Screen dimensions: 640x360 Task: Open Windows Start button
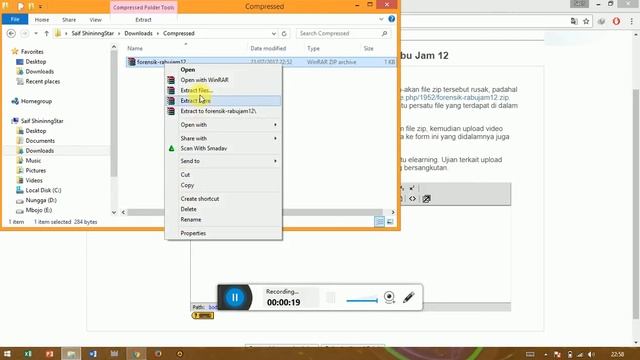coord(7,354)
